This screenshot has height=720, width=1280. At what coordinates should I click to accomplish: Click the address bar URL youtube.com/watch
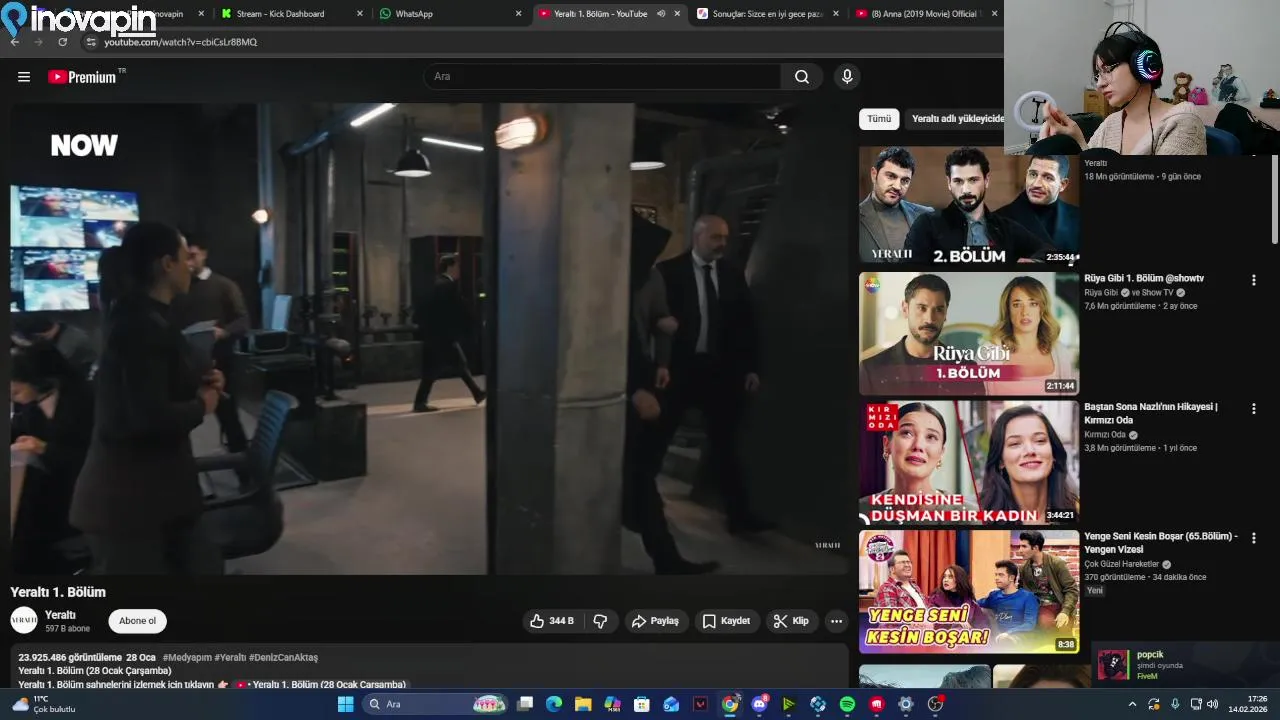[x=181, y=42]
